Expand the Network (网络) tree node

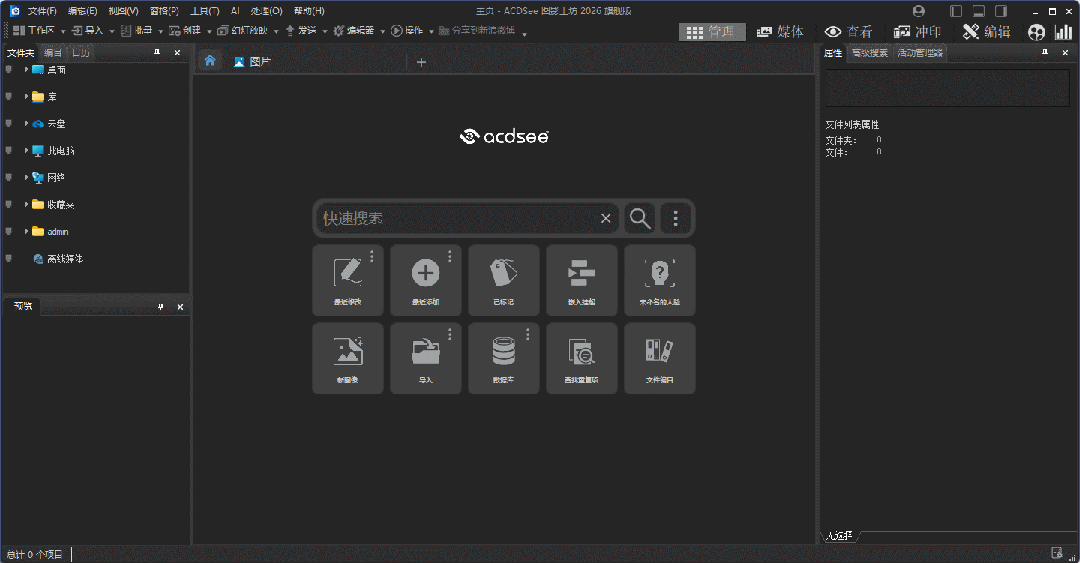coord(26,177)
